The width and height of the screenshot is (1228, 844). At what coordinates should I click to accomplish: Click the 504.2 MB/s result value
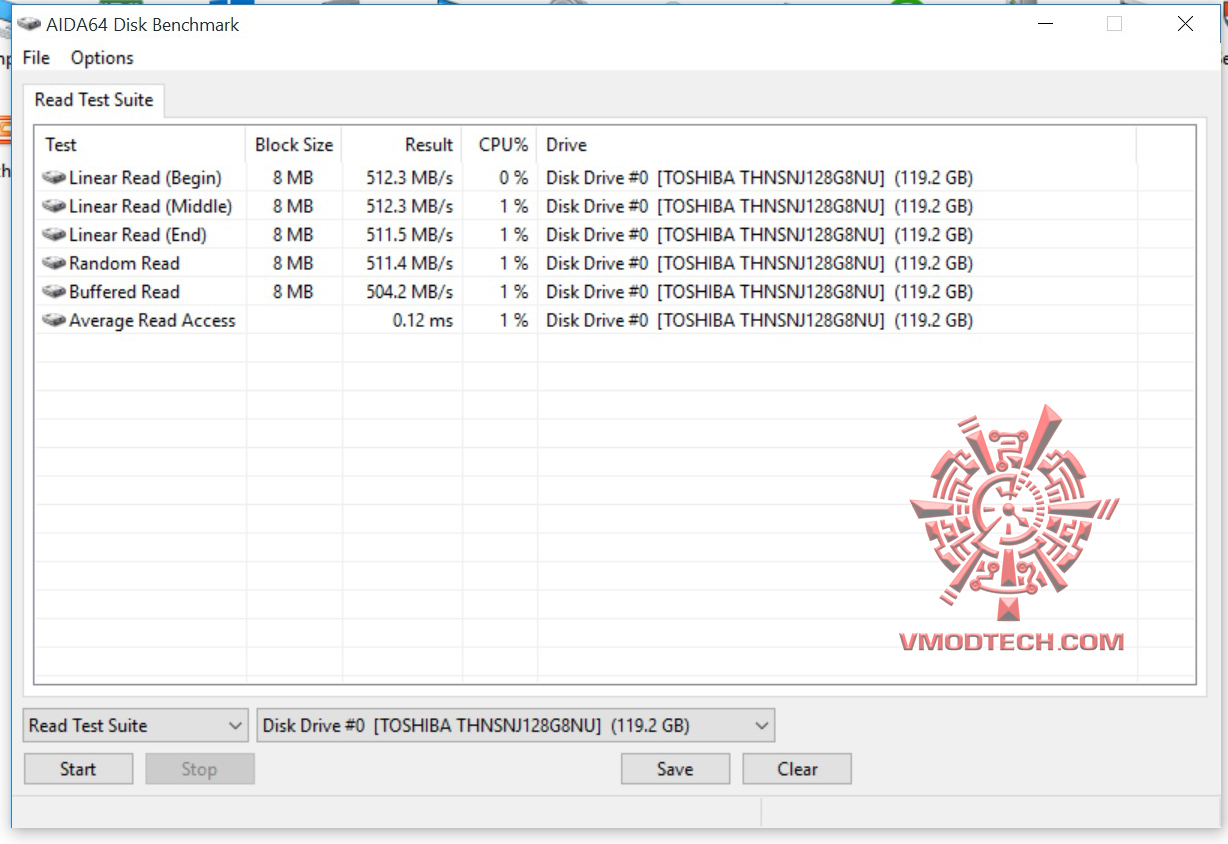click(x=409, y=292)
